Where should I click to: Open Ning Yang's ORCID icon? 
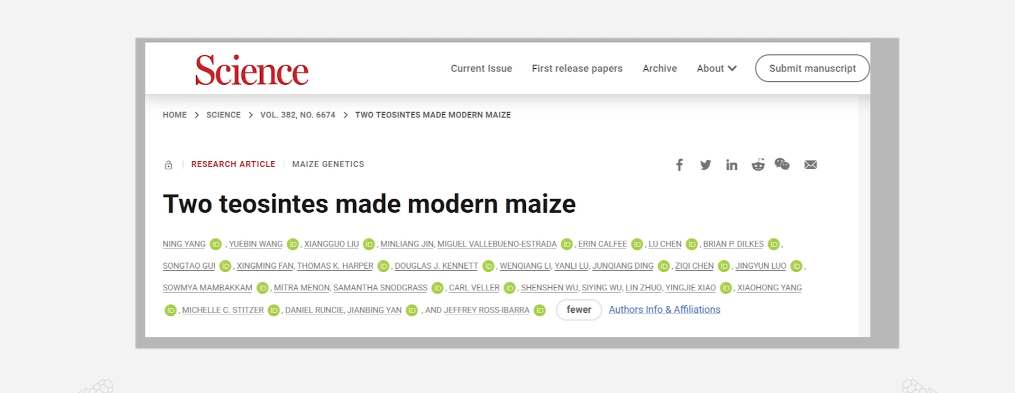216,244
